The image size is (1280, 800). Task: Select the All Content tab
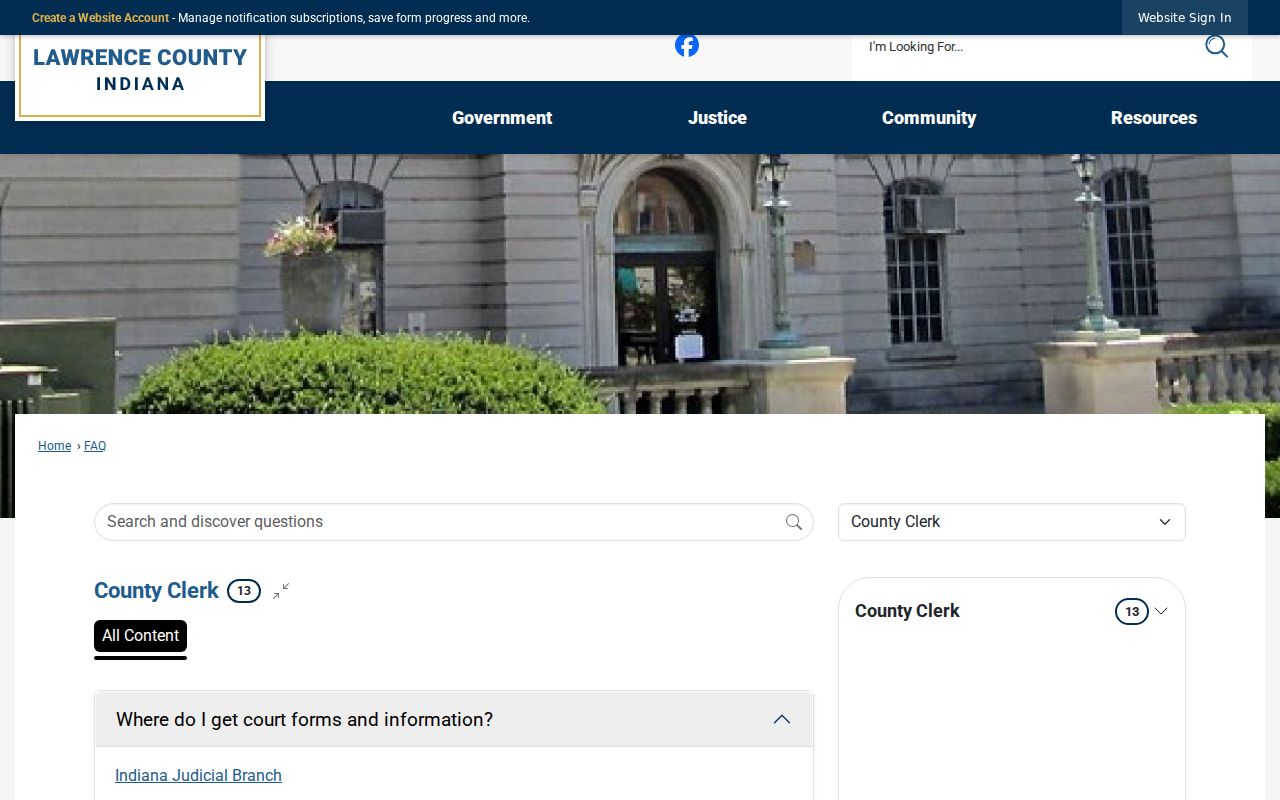[140, 636]
